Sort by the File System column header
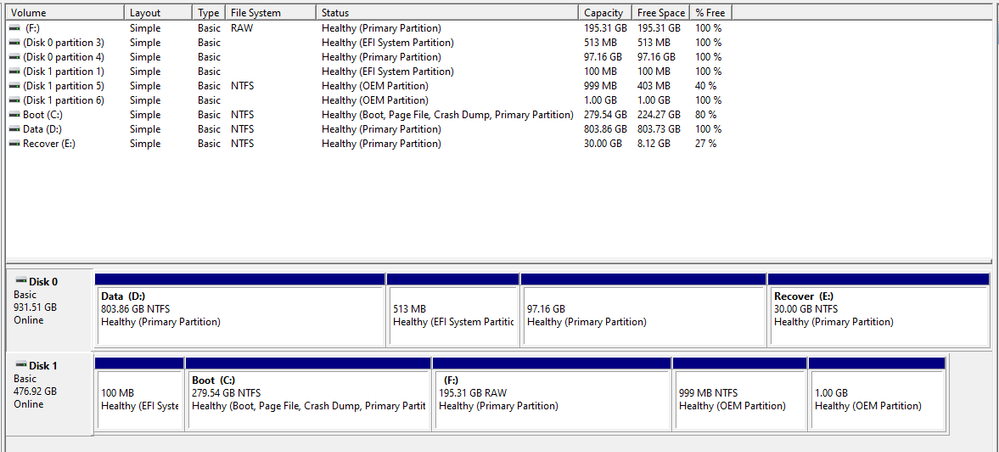Image resolution: width=999 pixels, height=452 pixels. pyautogui.click(x=270, y=13)
